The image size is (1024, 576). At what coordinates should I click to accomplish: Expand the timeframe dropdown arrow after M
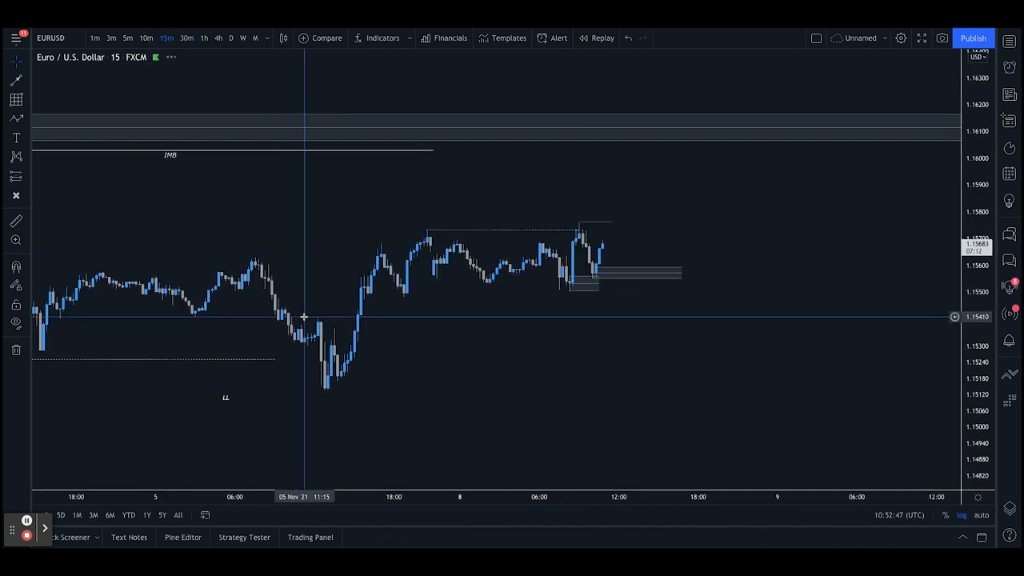(x=267, y=39)
